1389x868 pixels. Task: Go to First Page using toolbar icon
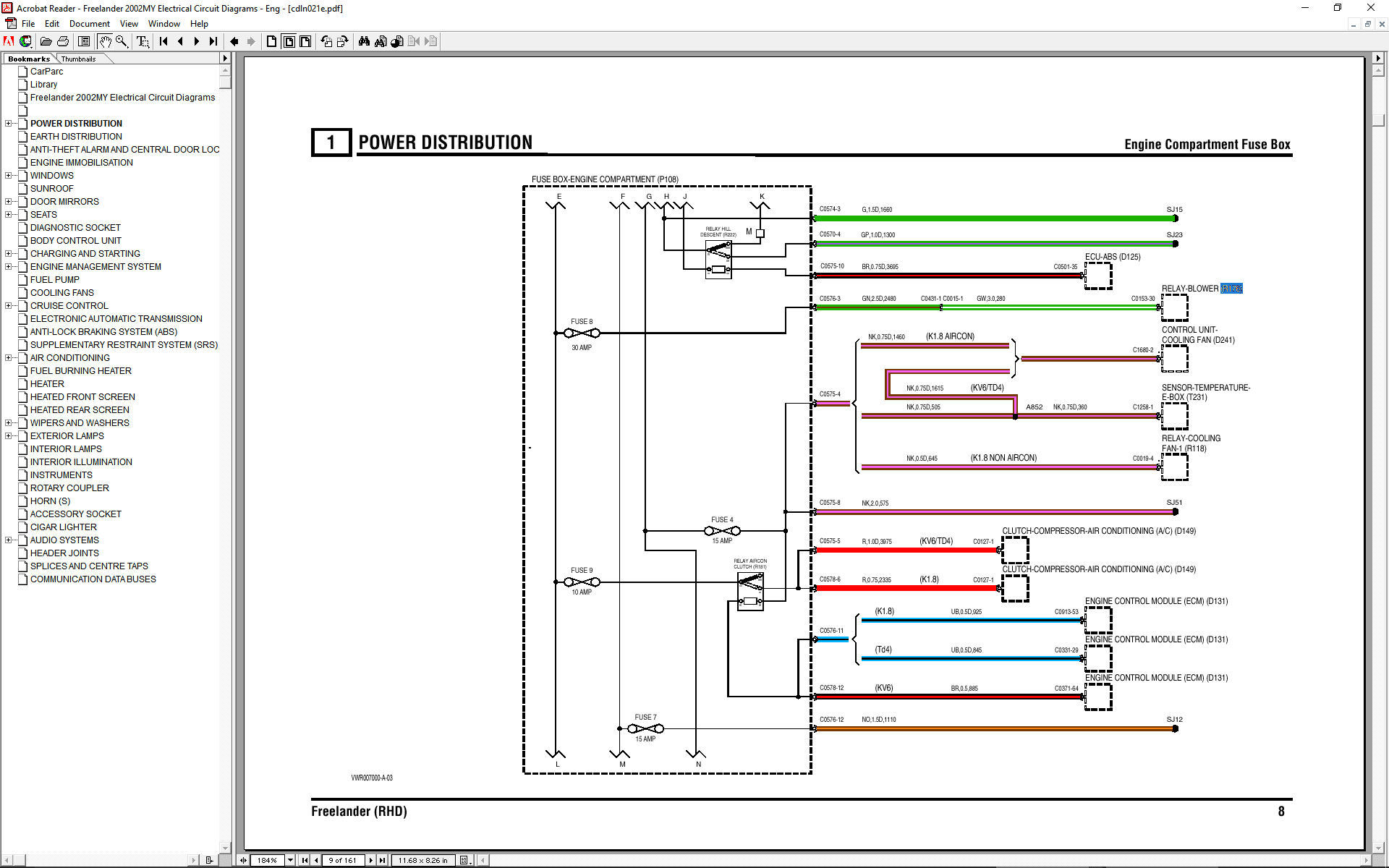click(163, 41)
